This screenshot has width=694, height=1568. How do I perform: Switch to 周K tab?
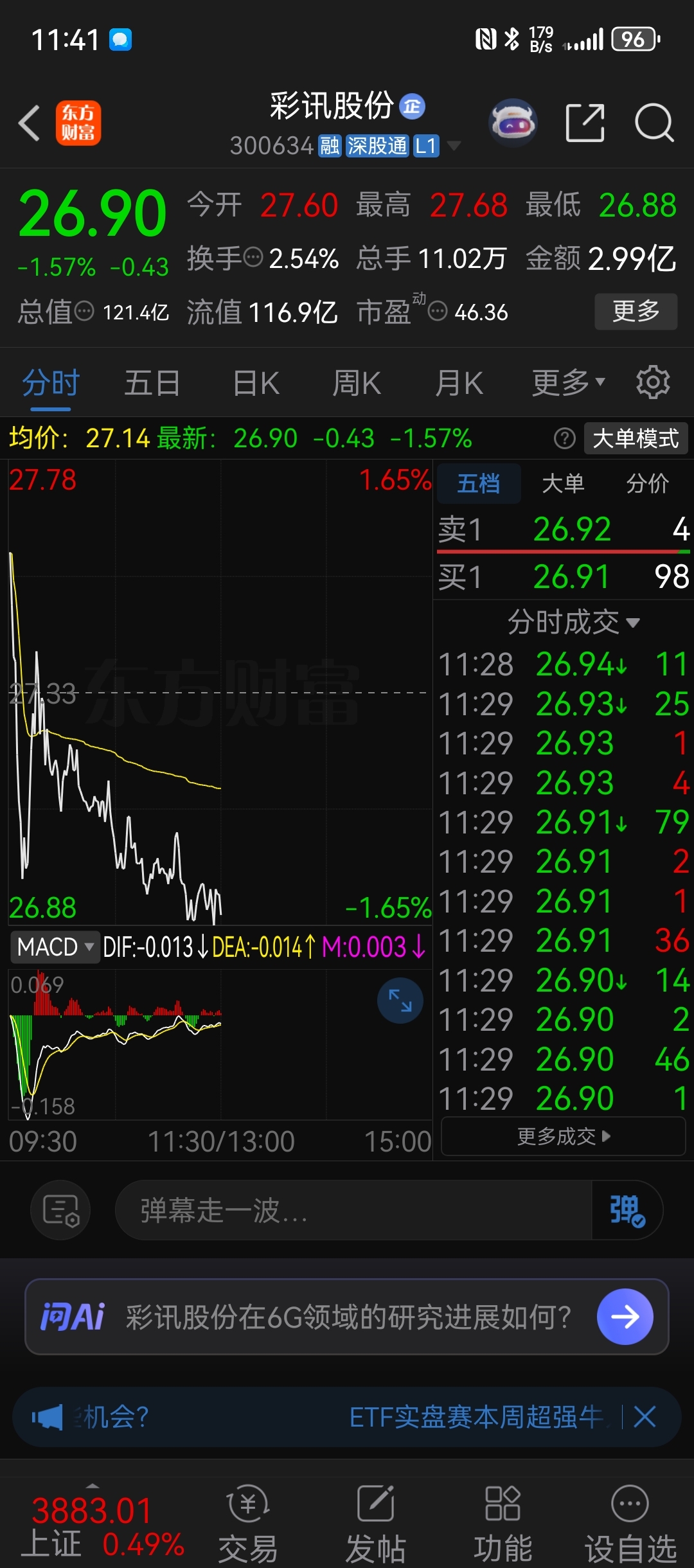coord(357,383)
